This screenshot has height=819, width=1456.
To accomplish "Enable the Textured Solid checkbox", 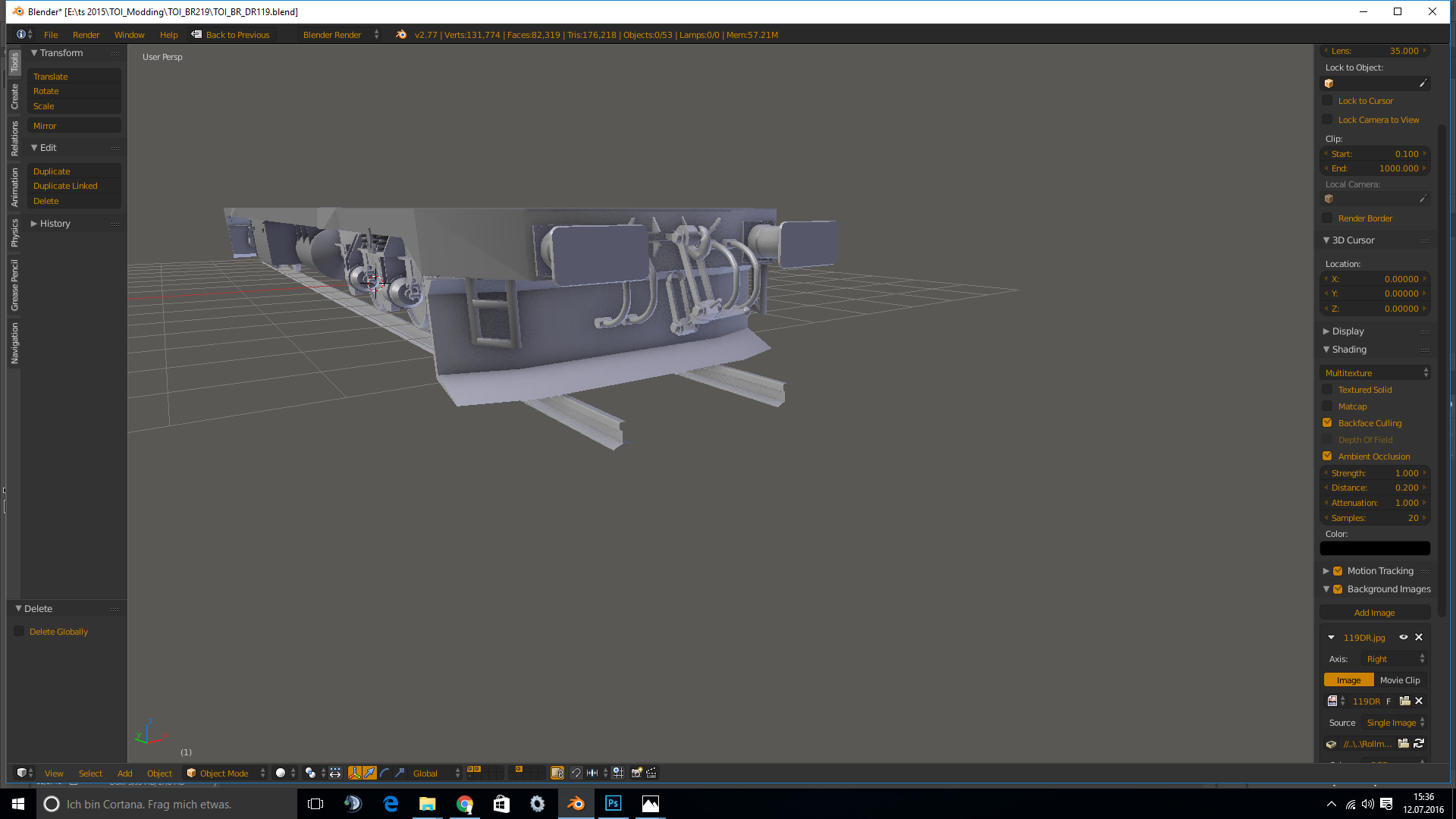I will point(1327,390).
